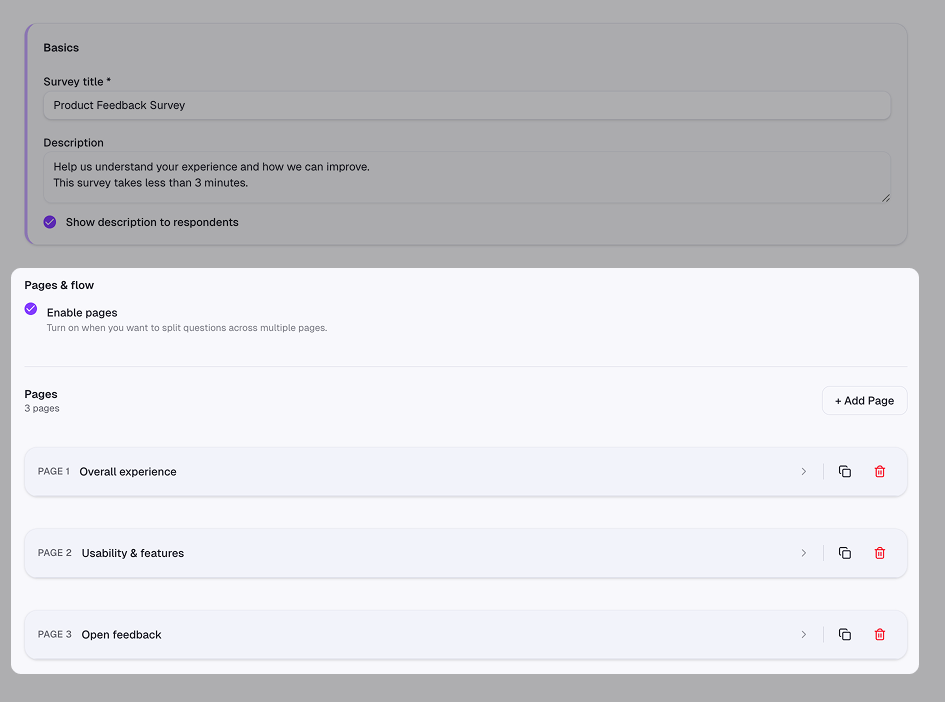Screen dimensions: 945x702
Task: Open Page 2 details with the chevron
Action: coord(804,553)
